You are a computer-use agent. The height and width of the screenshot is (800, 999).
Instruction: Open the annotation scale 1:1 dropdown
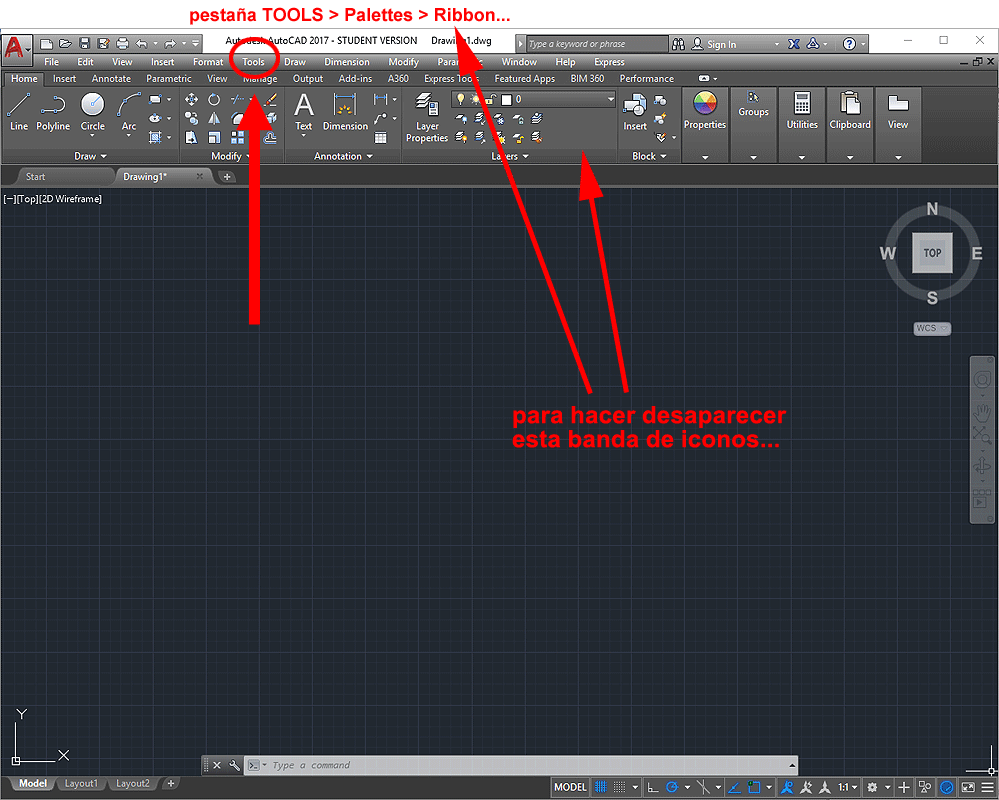pos(847,787)
